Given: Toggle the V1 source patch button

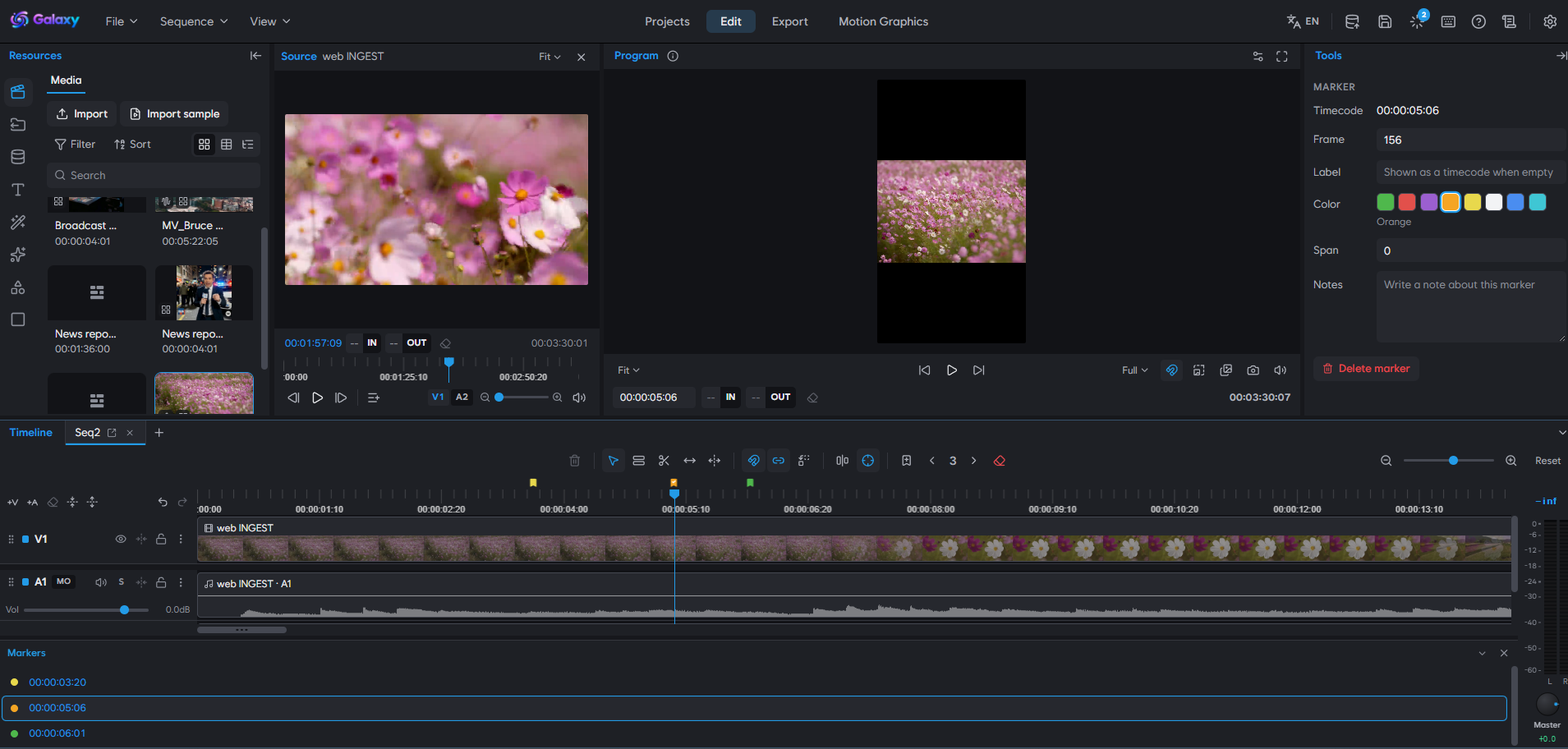Looking at the screenshot, I should (x=438, y=397).
